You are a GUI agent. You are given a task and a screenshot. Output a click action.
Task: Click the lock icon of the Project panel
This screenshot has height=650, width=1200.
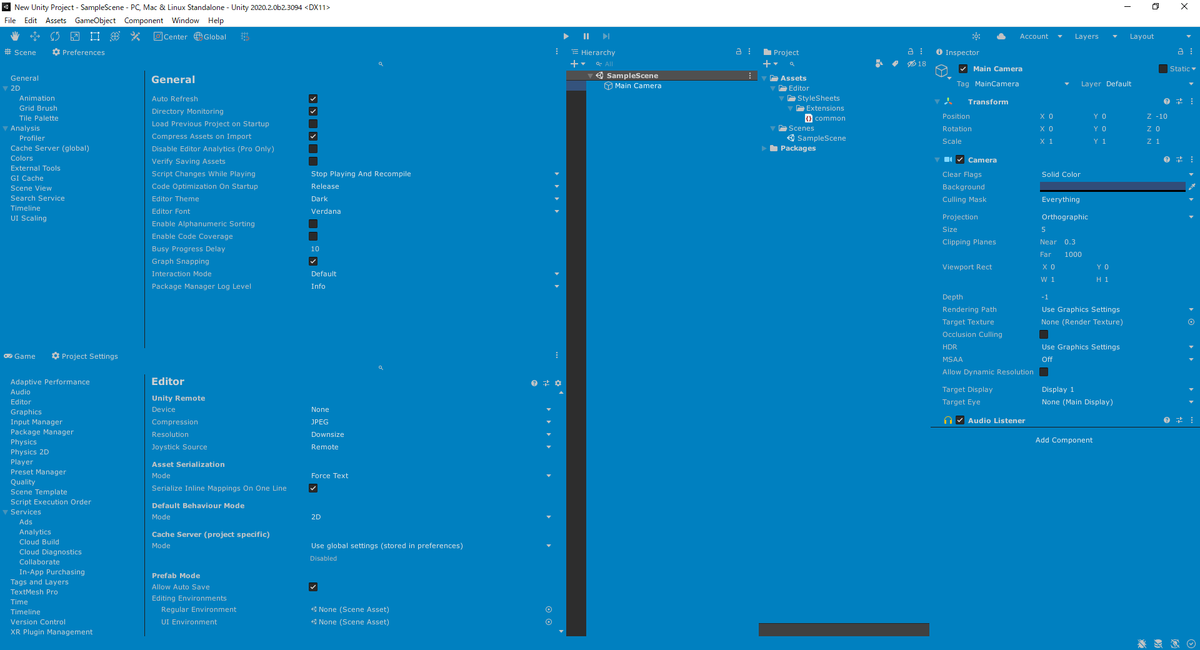[909, 52]
